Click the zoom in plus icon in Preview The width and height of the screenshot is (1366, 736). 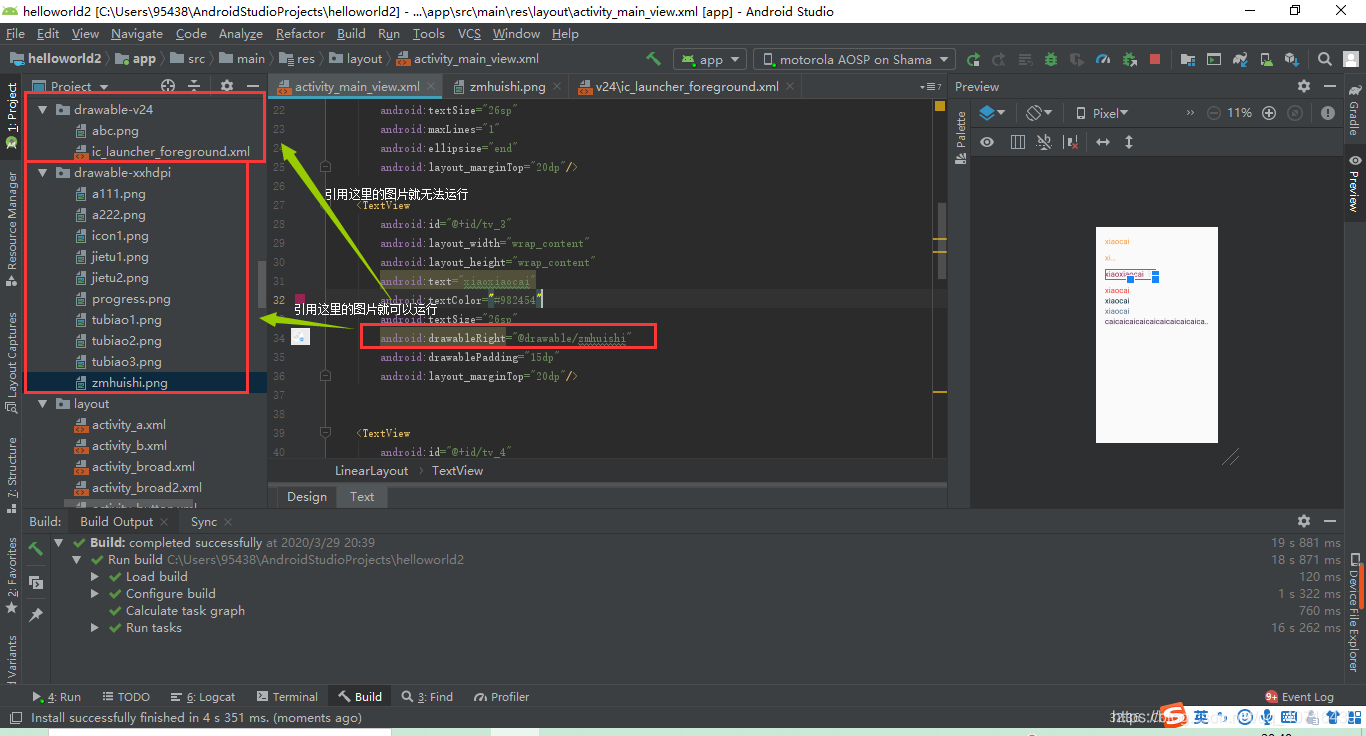1269,113
